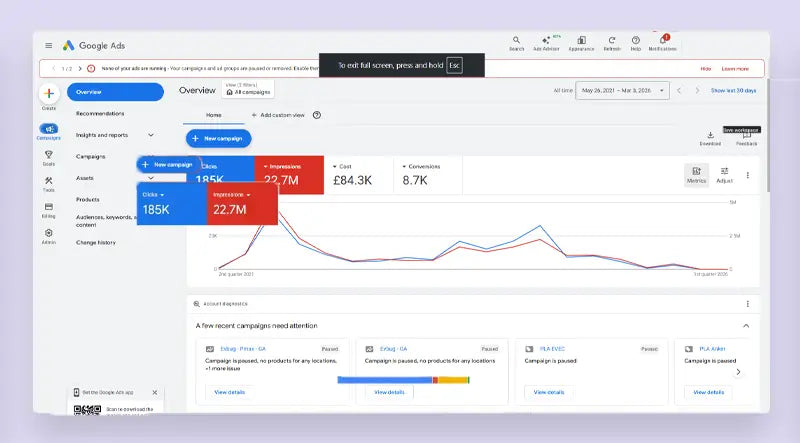
Task: Click the Account diagnostics magnifier icon
Action: tap(196, 304)
